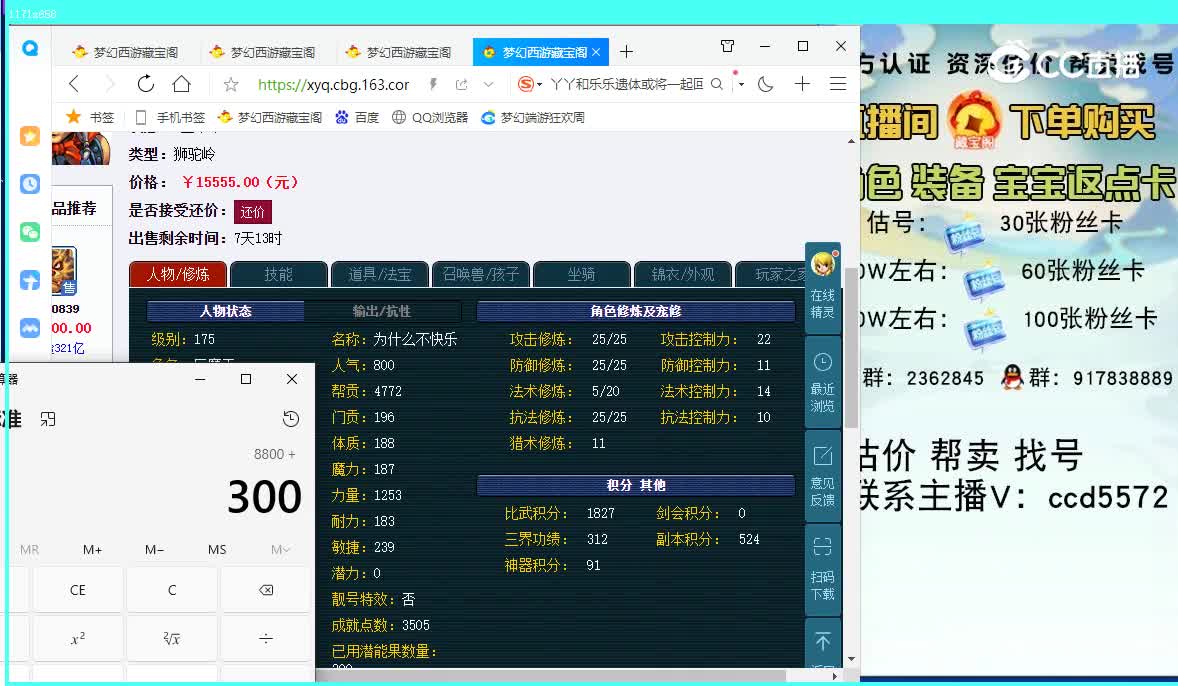Open 最近浏览 recent views widget
The width and height of the screenshot is (1178, 686).
(x=823, y=382)
